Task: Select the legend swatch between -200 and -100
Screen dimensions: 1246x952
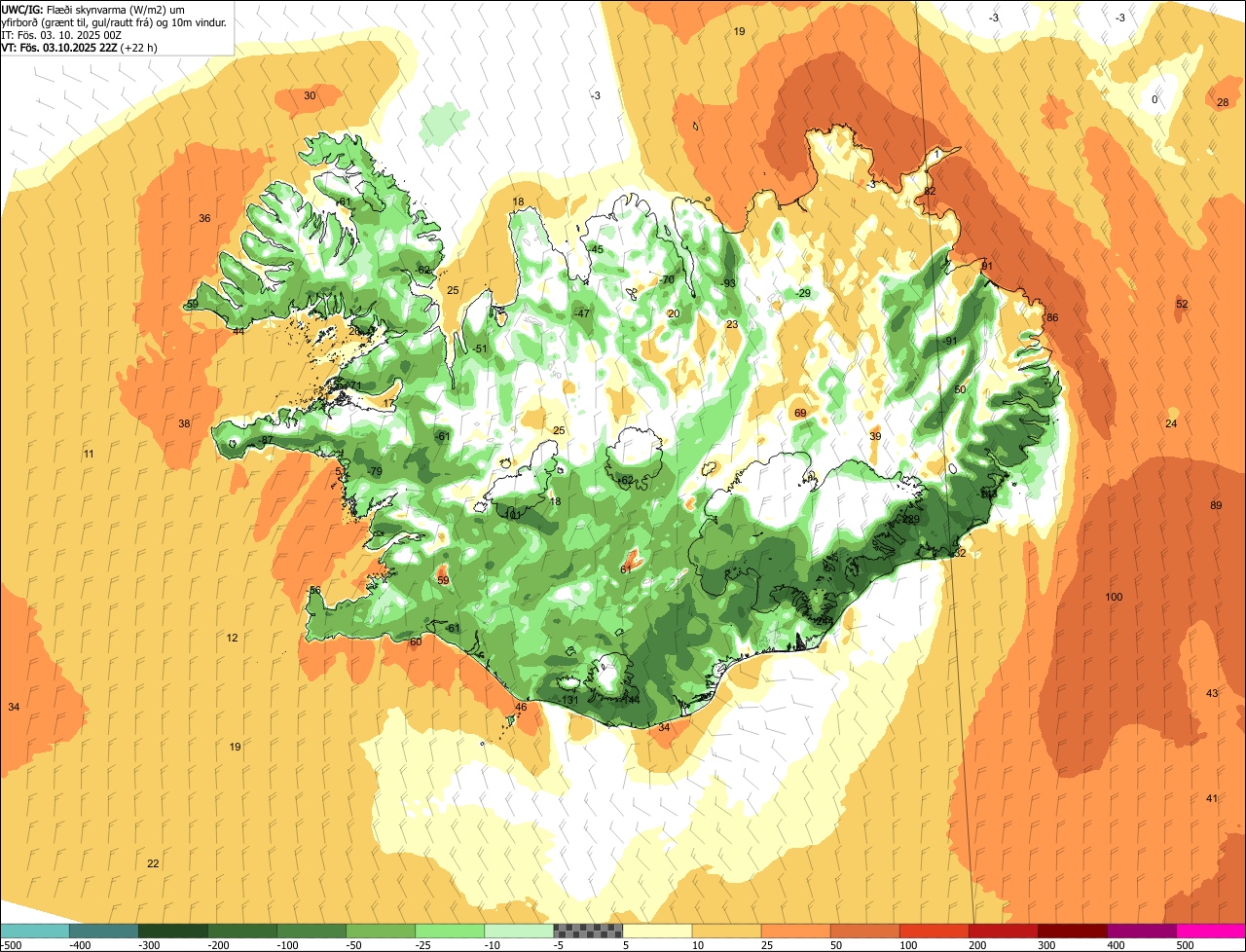Action: [x=242, y=931]
